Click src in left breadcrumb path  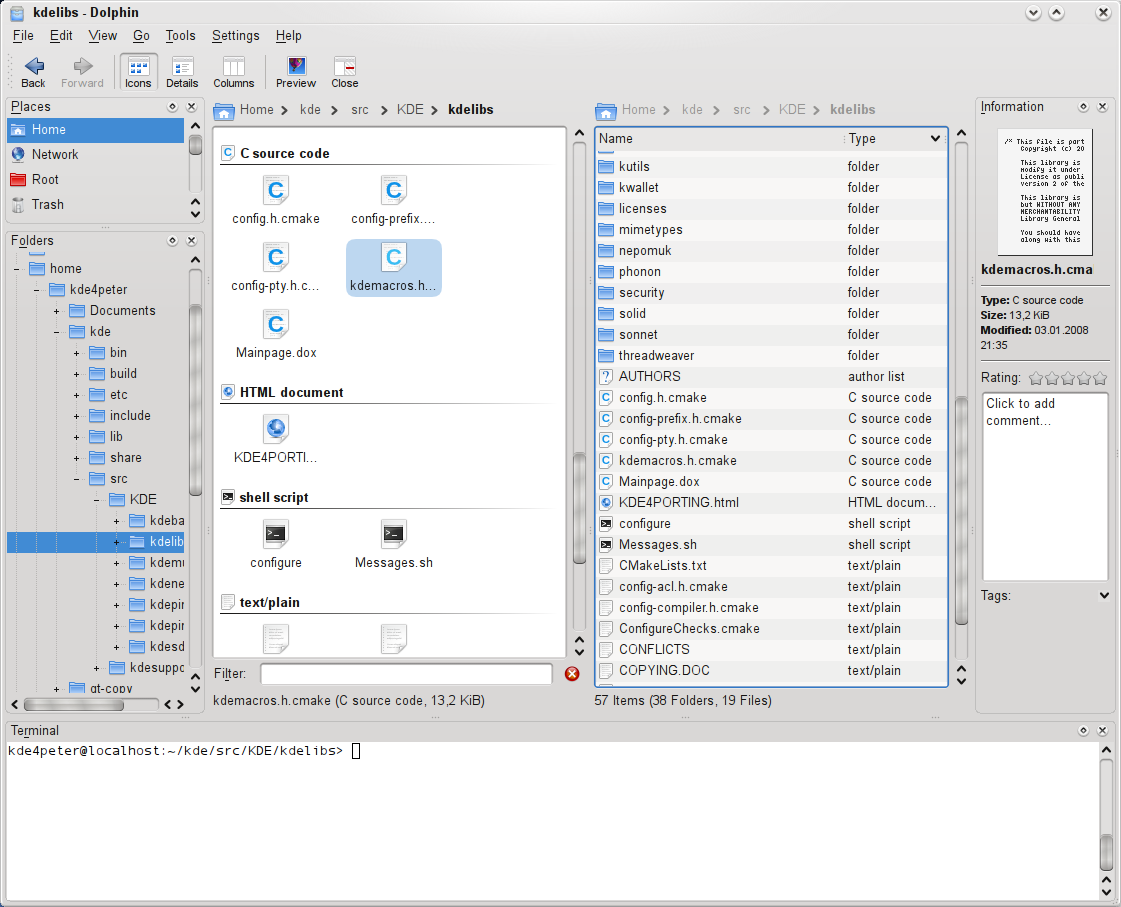click(360, 109)
